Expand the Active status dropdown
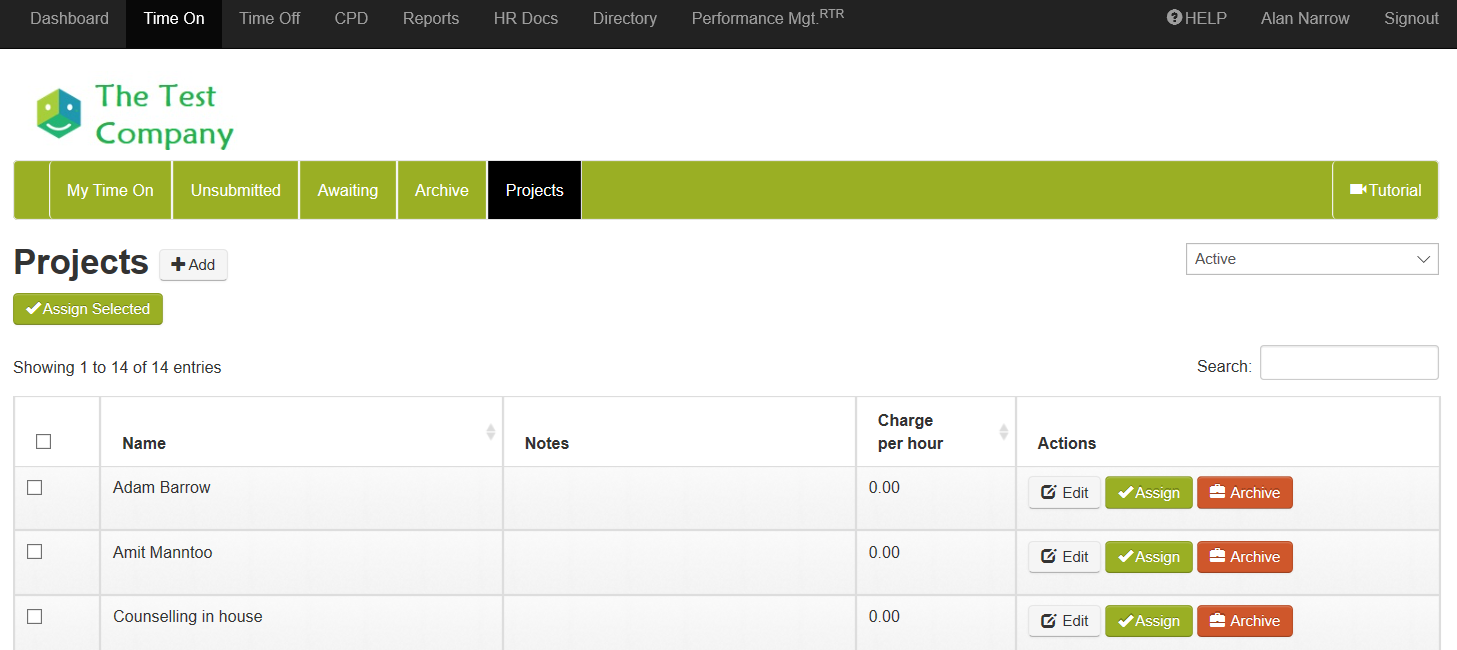Screen dimensions: 1457x650 1311,259
